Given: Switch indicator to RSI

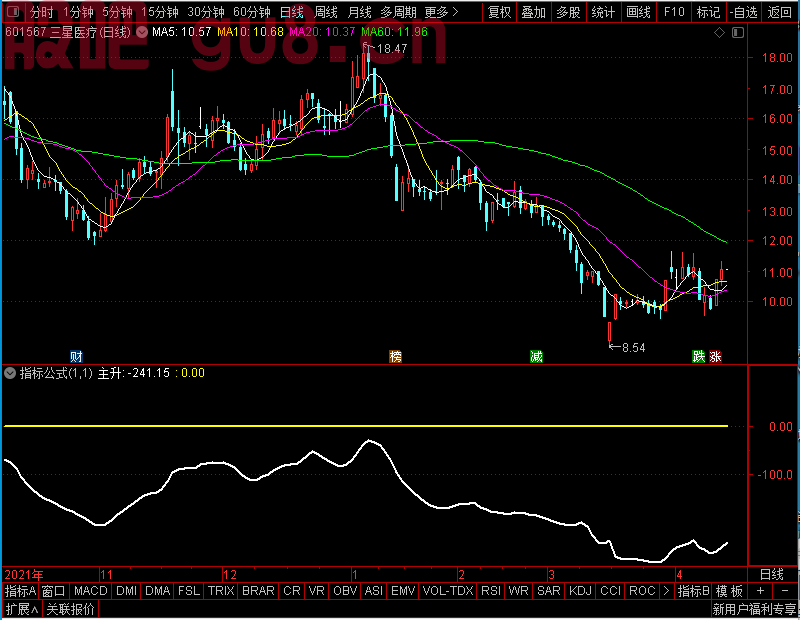Looking at the screenshot, I should click(491, 591).
